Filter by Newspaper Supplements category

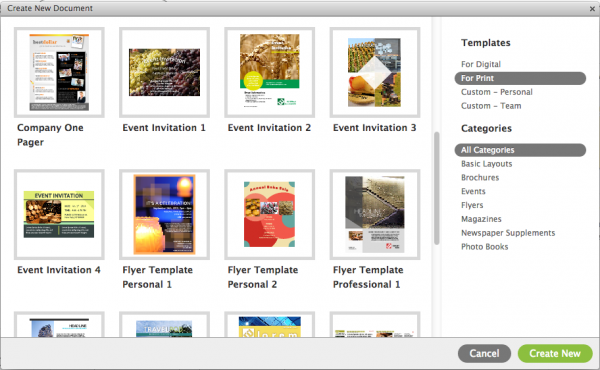click(508, 233)
